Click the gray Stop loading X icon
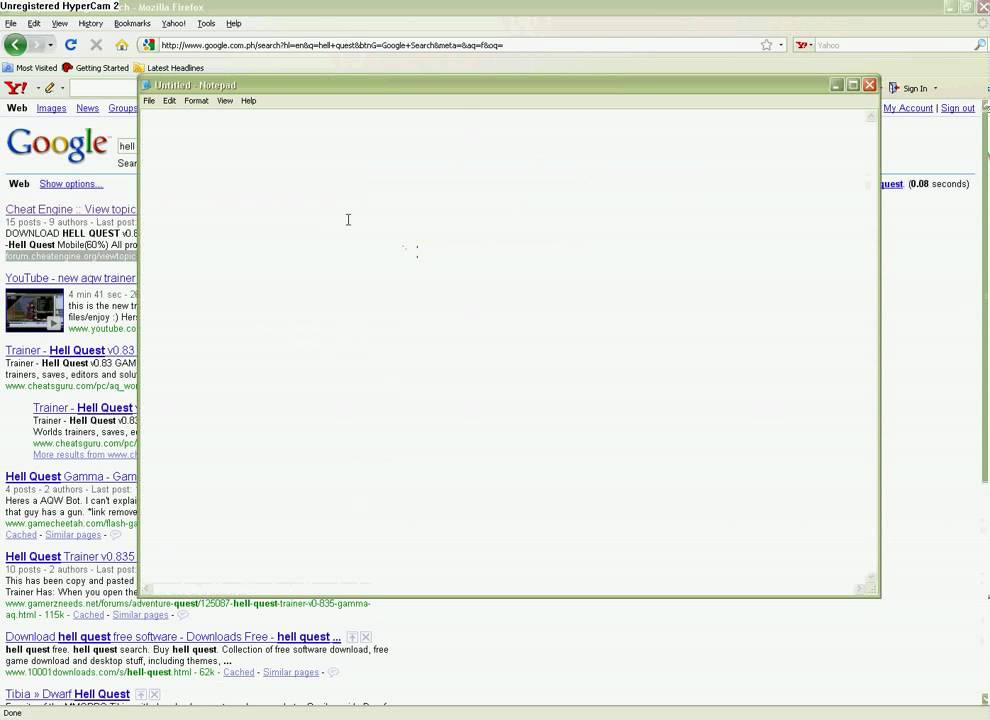990x720 pixels. tap(96, 45)
